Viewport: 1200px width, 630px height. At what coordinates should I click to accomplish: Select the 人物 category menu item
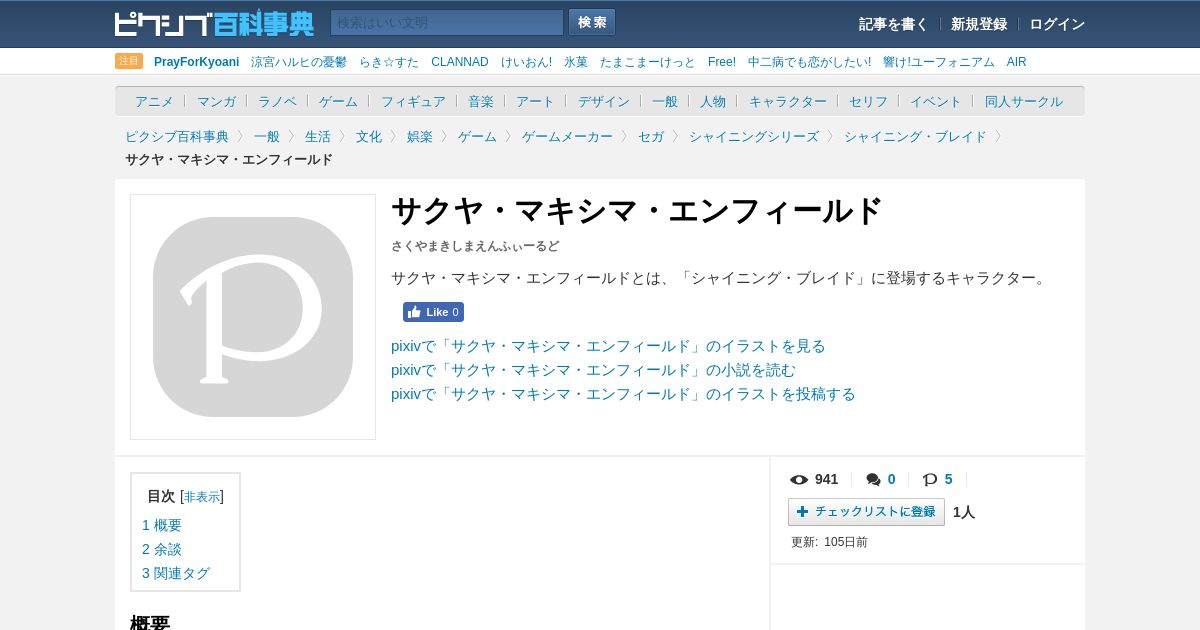tap(713, 101)
